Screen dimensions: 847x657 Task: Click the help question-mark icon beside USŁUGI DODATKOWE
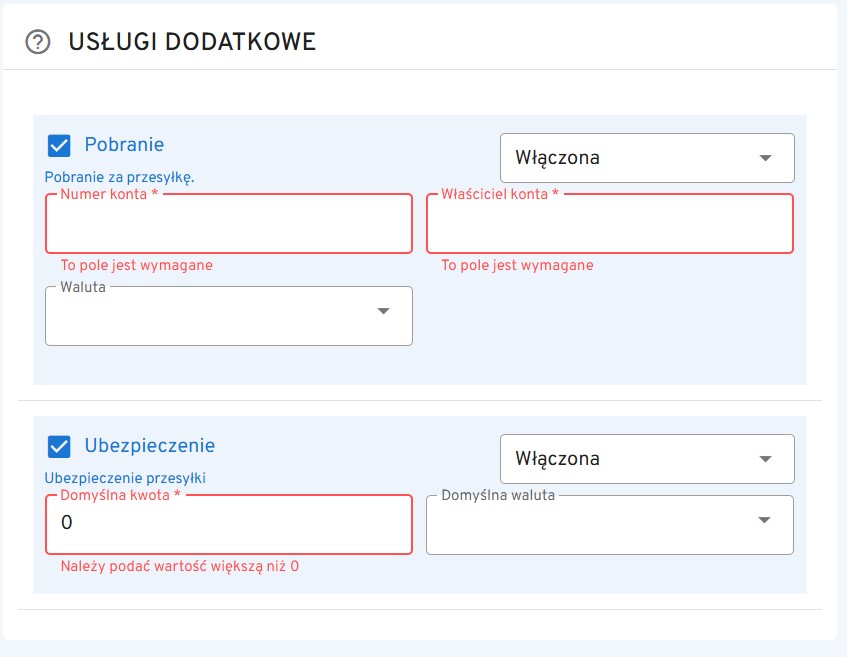coord(37,42)
